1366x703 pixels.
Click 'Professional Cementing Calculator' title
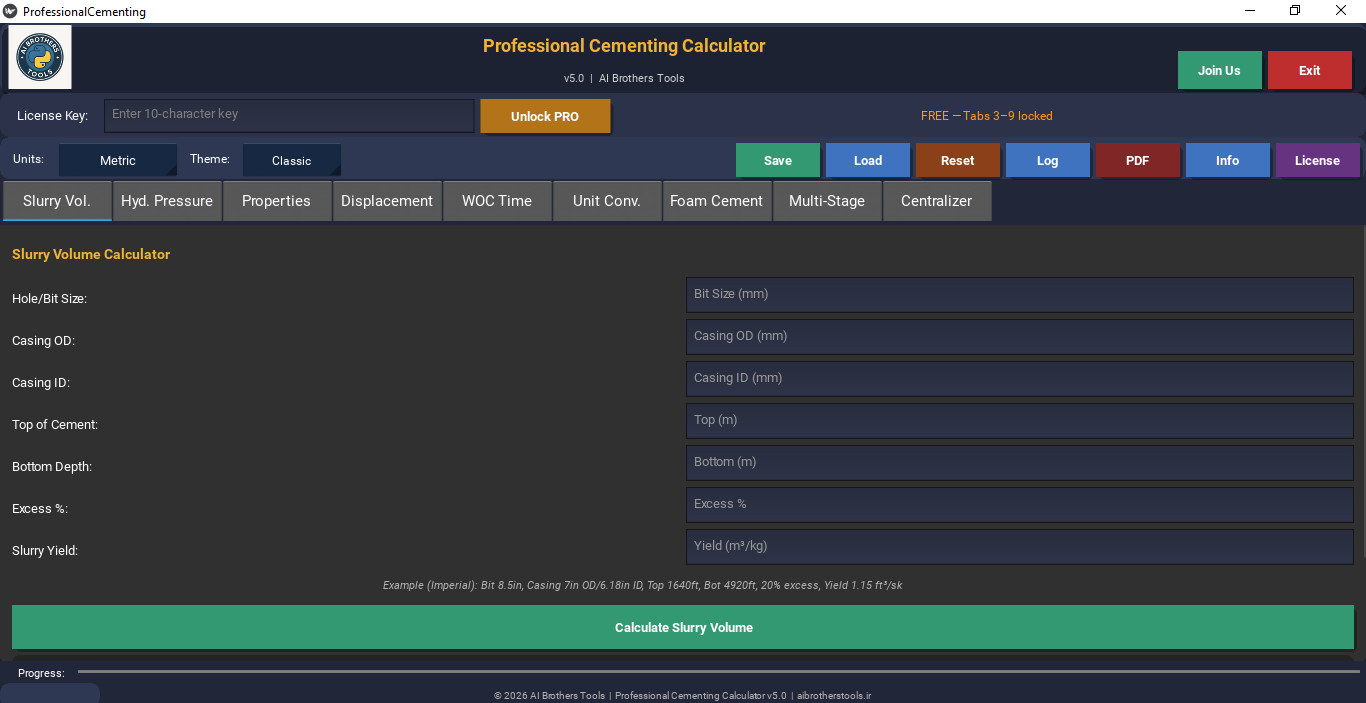point(624,46)
